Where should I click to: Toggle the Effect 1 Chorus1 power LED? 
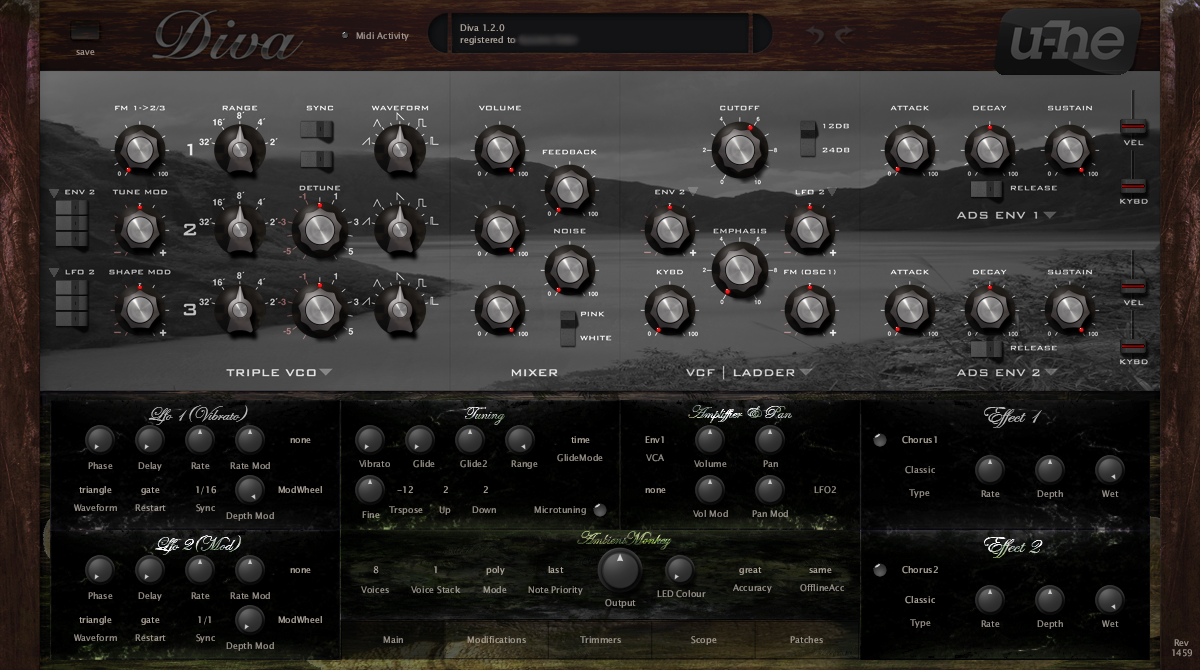tap(880, 440)
